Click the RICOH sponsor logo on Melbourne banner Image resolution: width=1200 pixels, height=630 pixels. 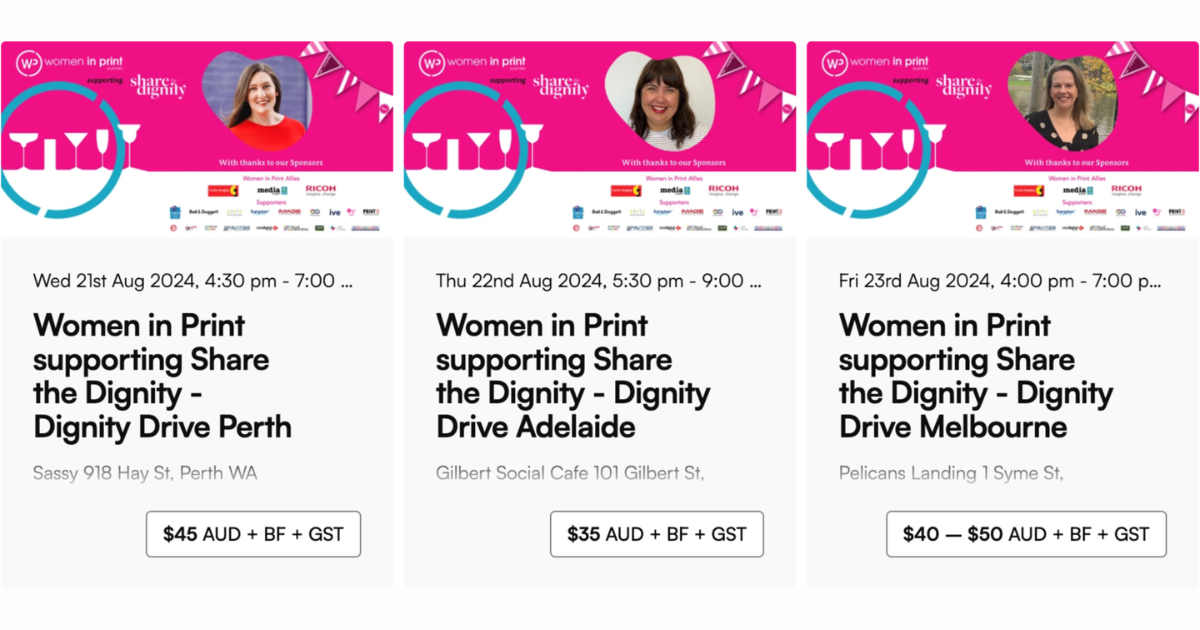click(x=1126, y=189)
